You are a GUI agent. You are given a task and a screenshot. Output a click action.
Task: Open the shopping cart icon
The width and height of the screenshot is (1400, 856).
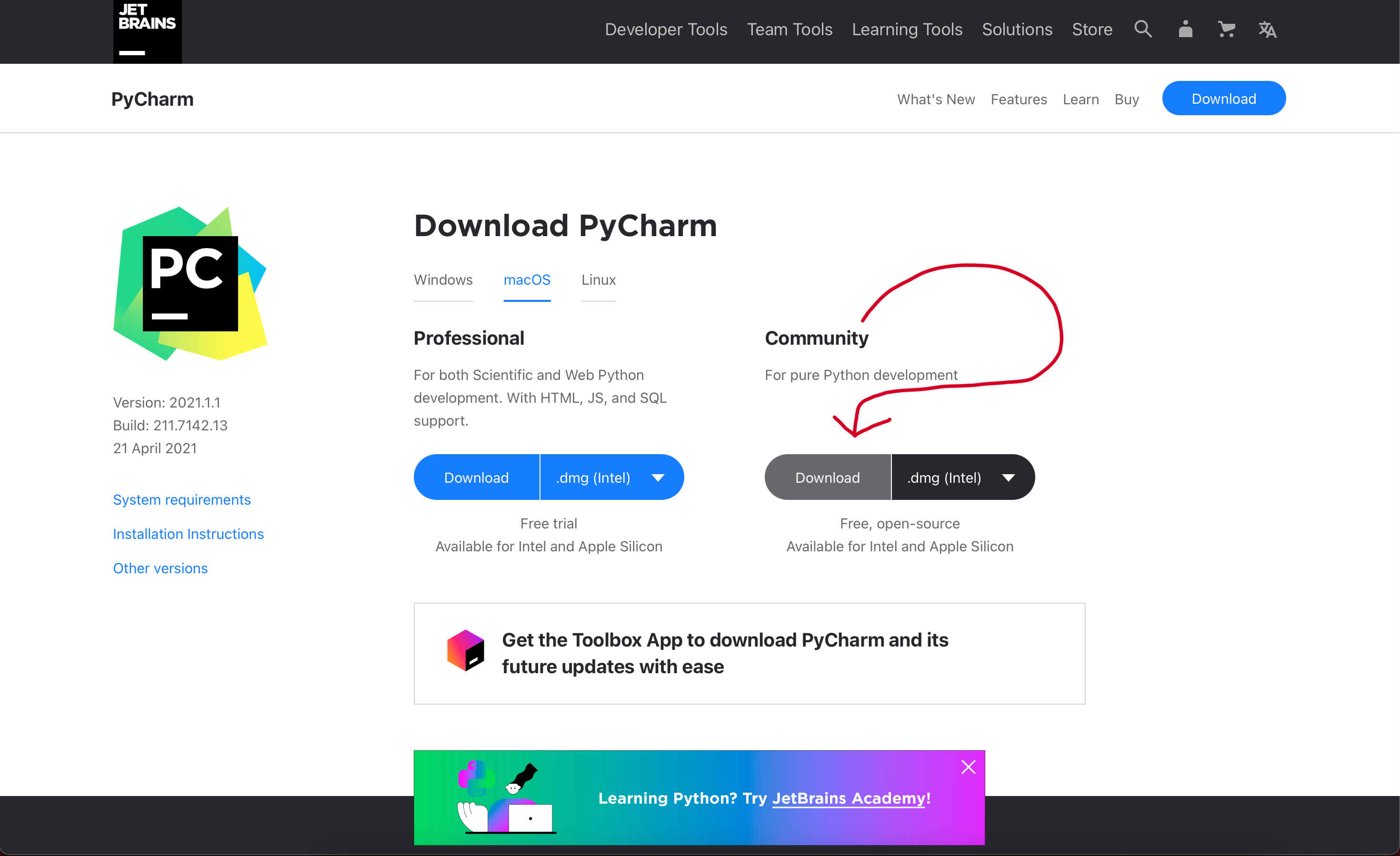[x=1226, y=29]
